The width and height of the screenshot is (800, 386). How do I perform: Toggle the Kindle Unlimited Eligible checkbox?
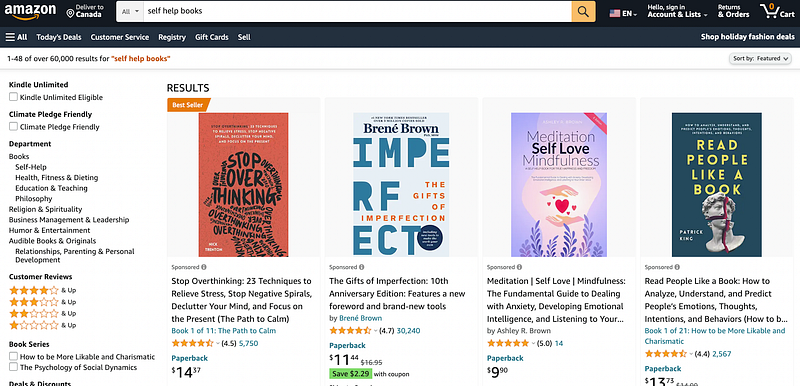[x=13, y=97]
